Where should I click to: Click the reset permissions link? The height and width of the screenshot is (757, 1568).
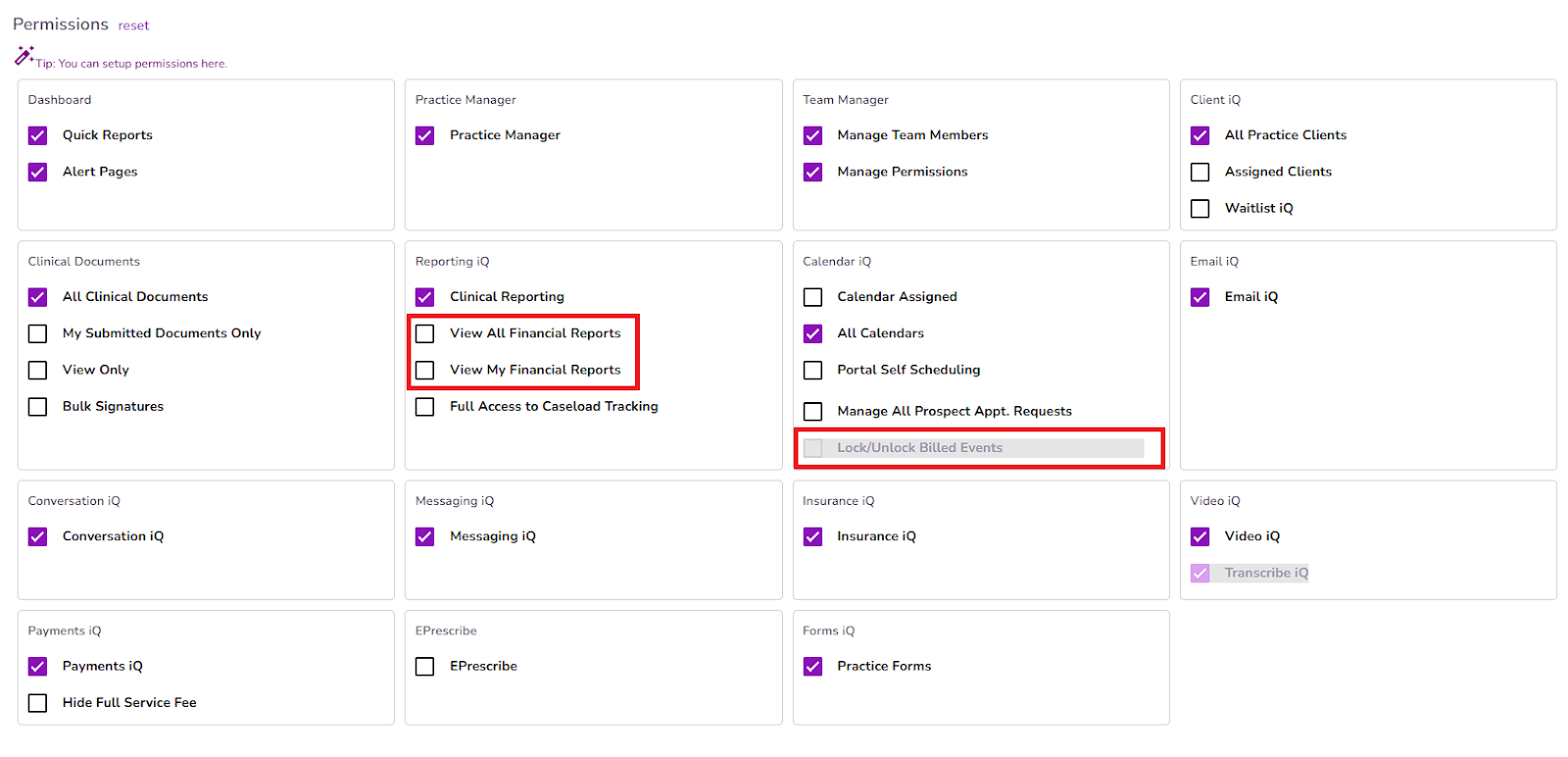[133, 25]
